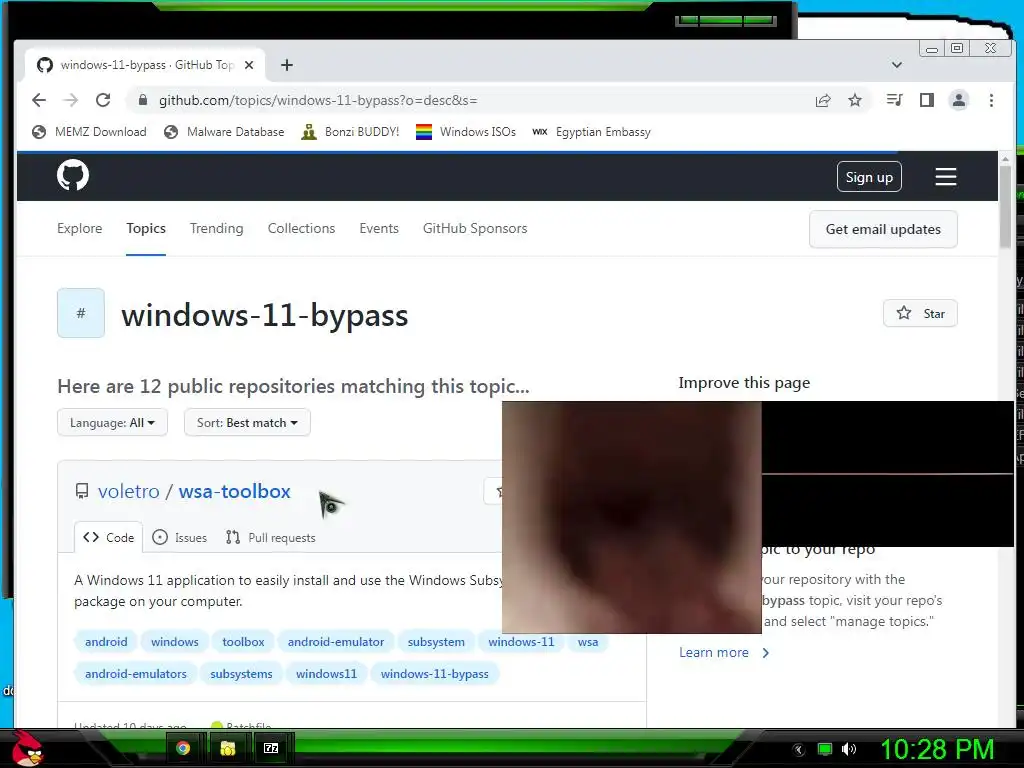Click the android-emulator topic tag
Viewport: 1024px width, 768px height.
pos(336,642)
